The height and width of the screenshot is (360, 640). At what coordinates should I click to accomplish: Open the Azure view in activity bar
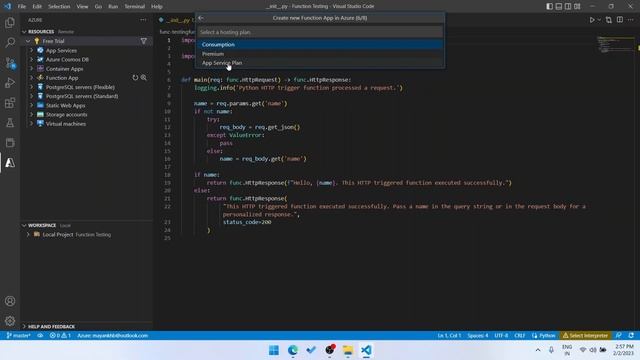coord(10,162)
